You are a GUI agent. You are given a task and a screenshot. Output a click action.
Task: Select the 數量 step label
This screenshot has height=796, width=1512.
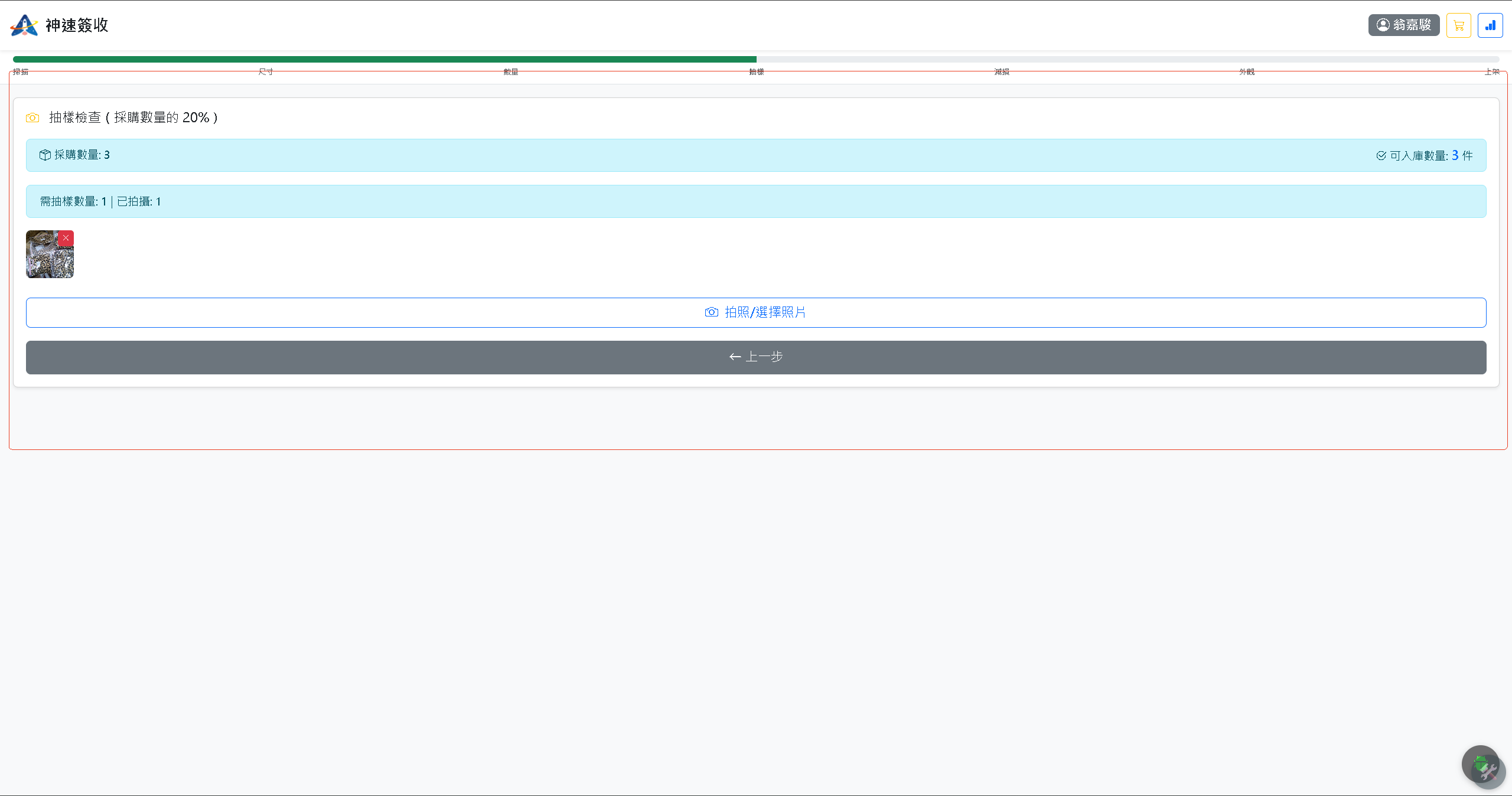[x=511, y=72]
